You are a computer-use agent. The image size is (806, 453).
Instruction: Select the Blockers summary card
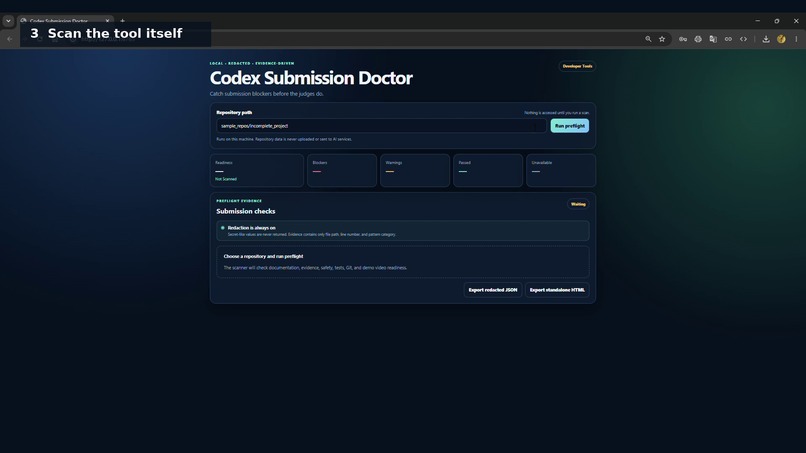pos(342,170)
